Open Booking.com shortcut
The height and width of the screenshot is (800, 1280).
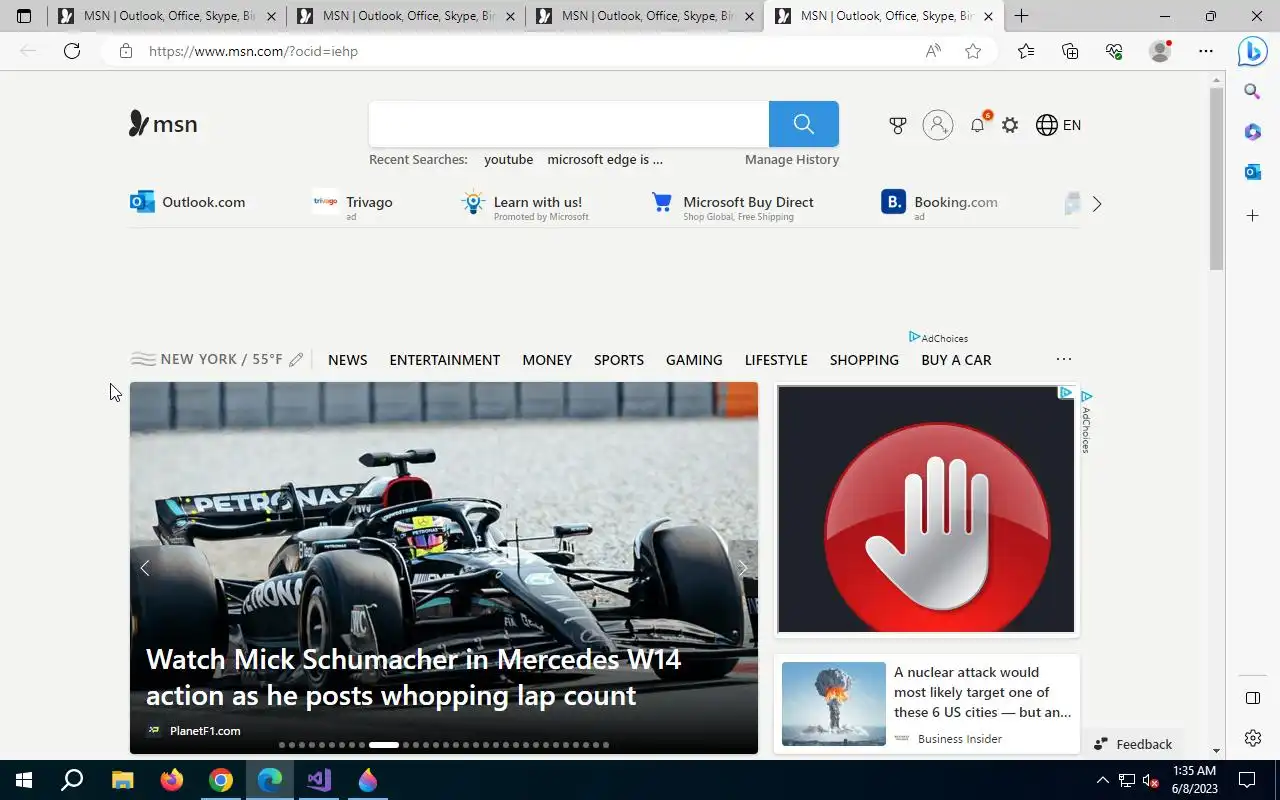point(939,204)
